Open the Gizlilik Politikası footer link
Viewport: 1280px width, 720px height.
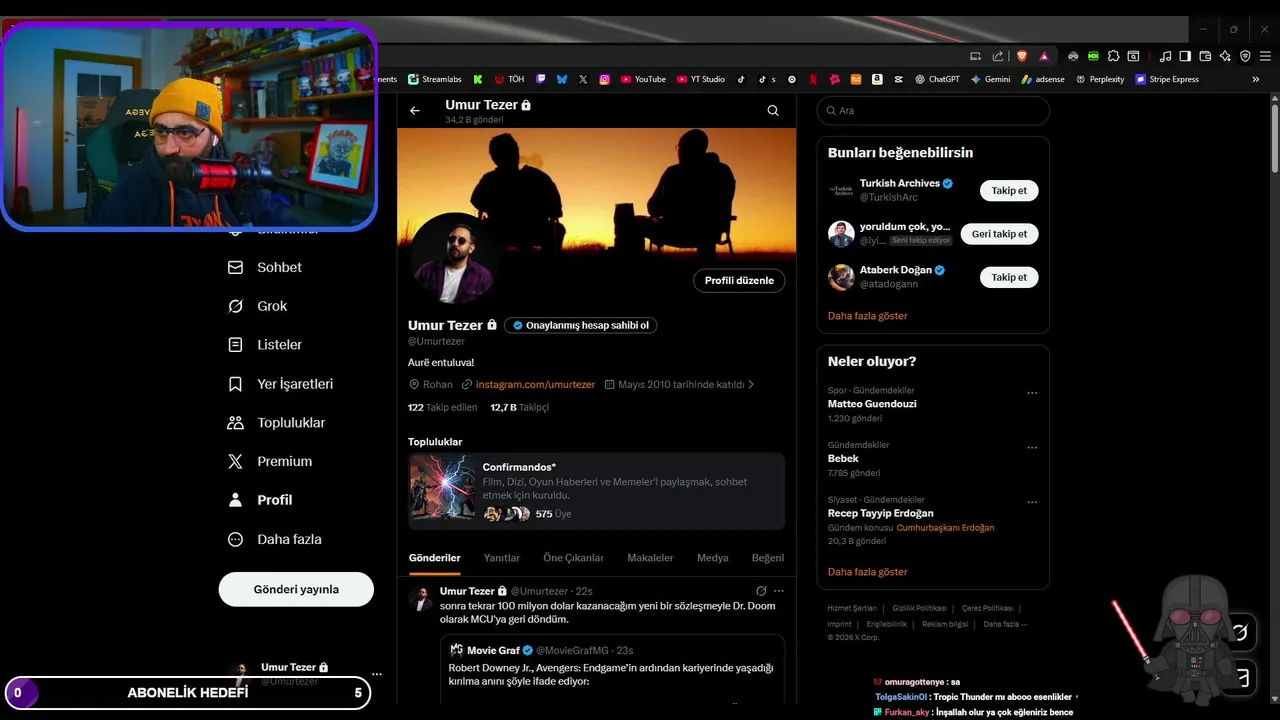(919, 608)
